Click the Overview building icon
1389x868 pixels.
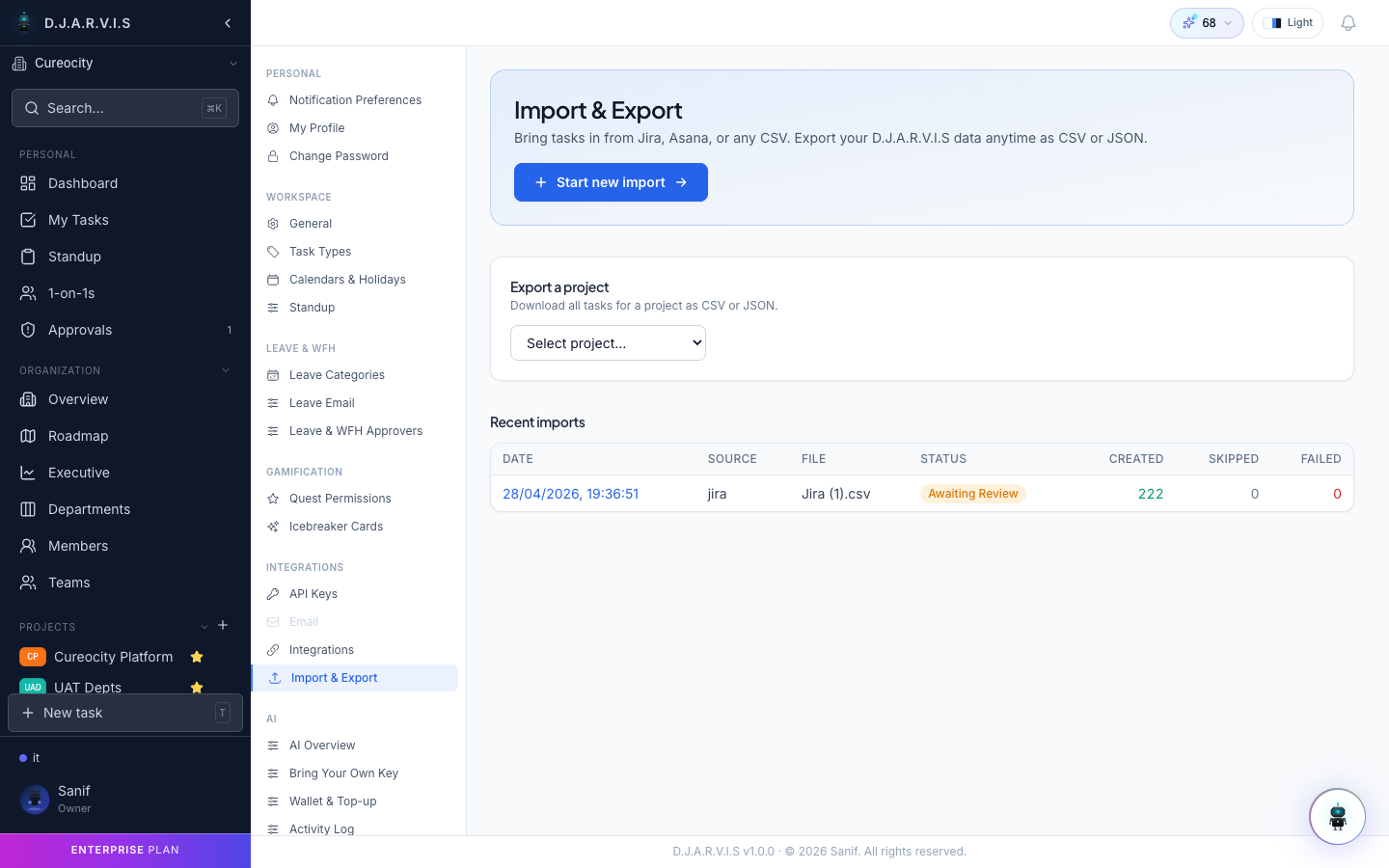point(28,399)
